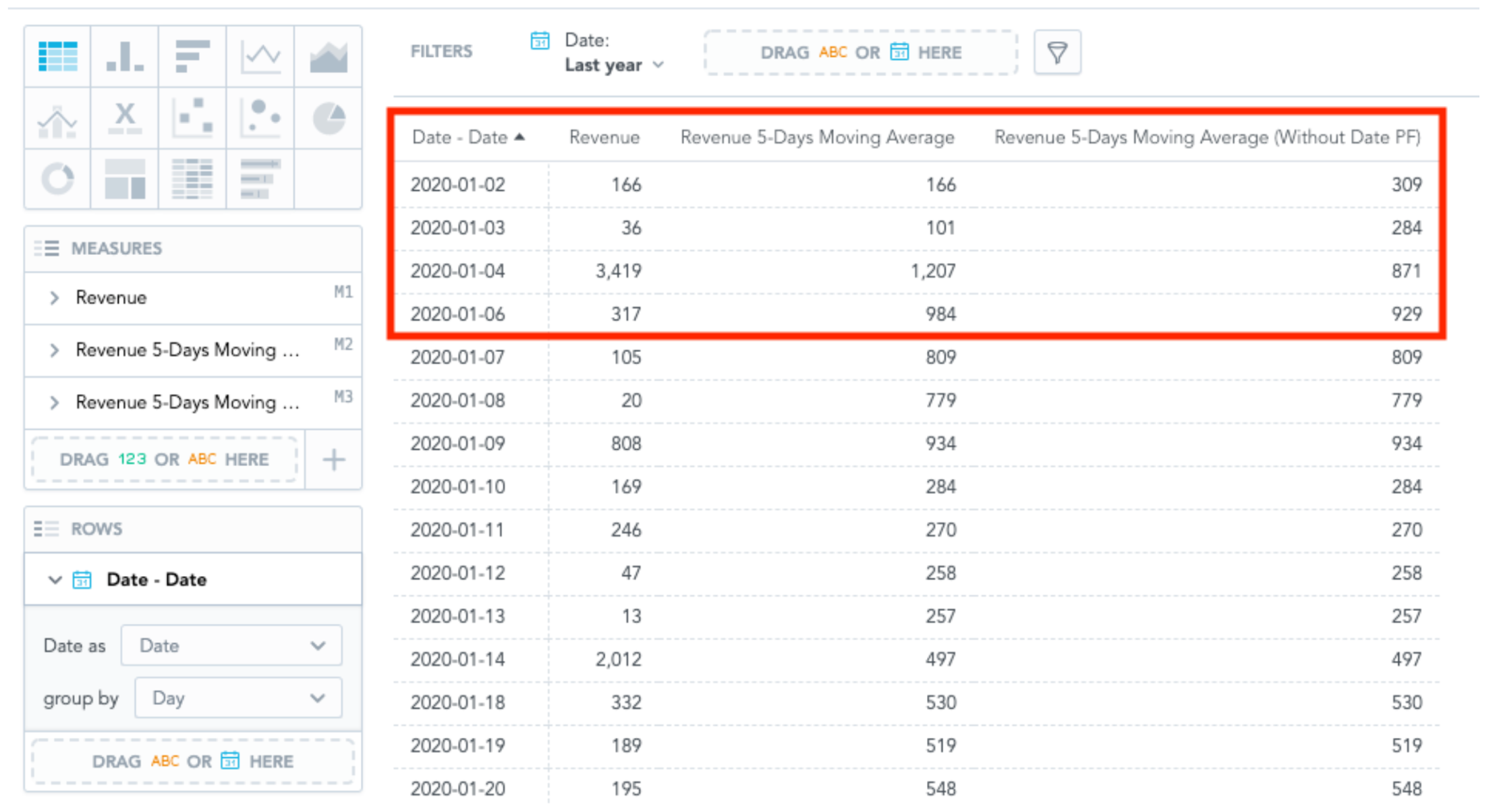This screenshot has height=812, width=1499.
Task: Select the pie chart visualization
Action: tap(329, 118)
